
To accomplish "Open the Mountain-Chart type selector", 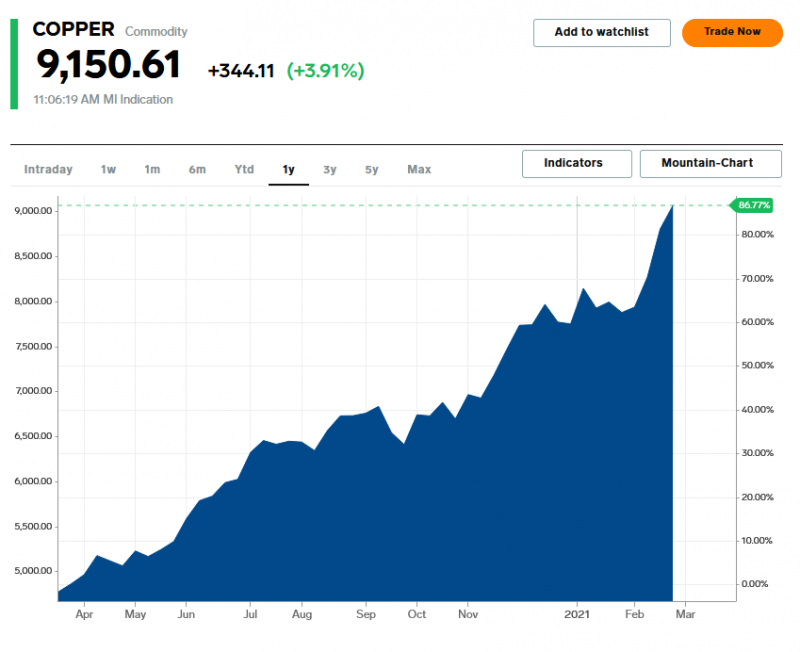I will (x=710, y=163).
